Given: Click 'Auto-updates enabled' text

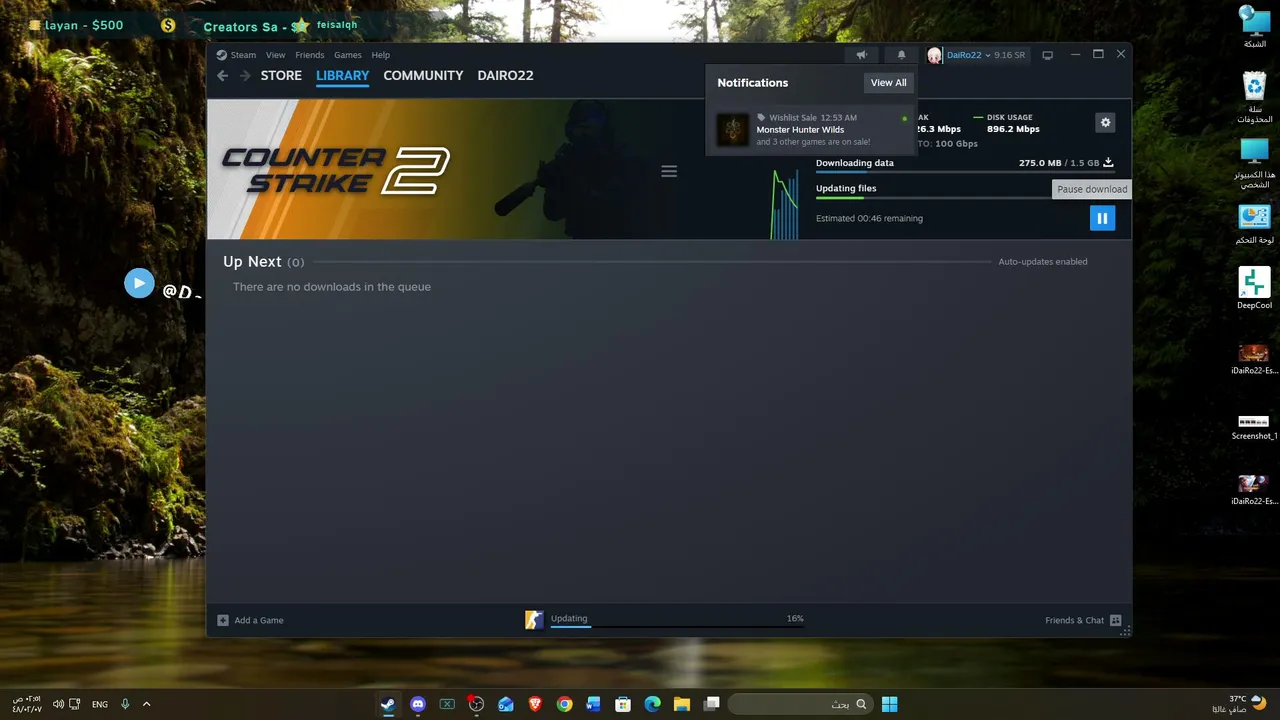Looking at the screenshot, I should pos(1042,262).
